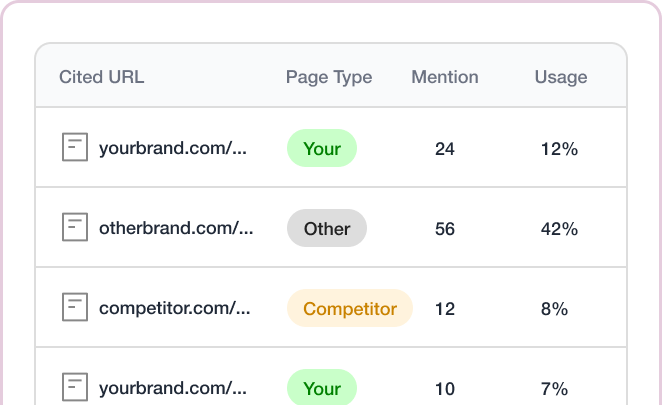The height and width of the screenshot is (405, 662).
Task: Sort by the Usage column header
Action: tap(561, 78)
